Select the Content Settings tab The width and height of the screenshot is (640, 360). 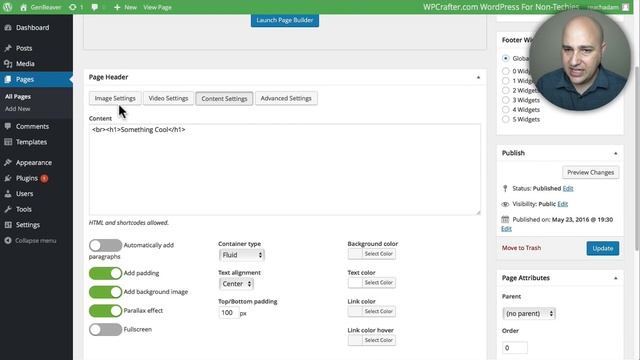[x=224, y=98]
